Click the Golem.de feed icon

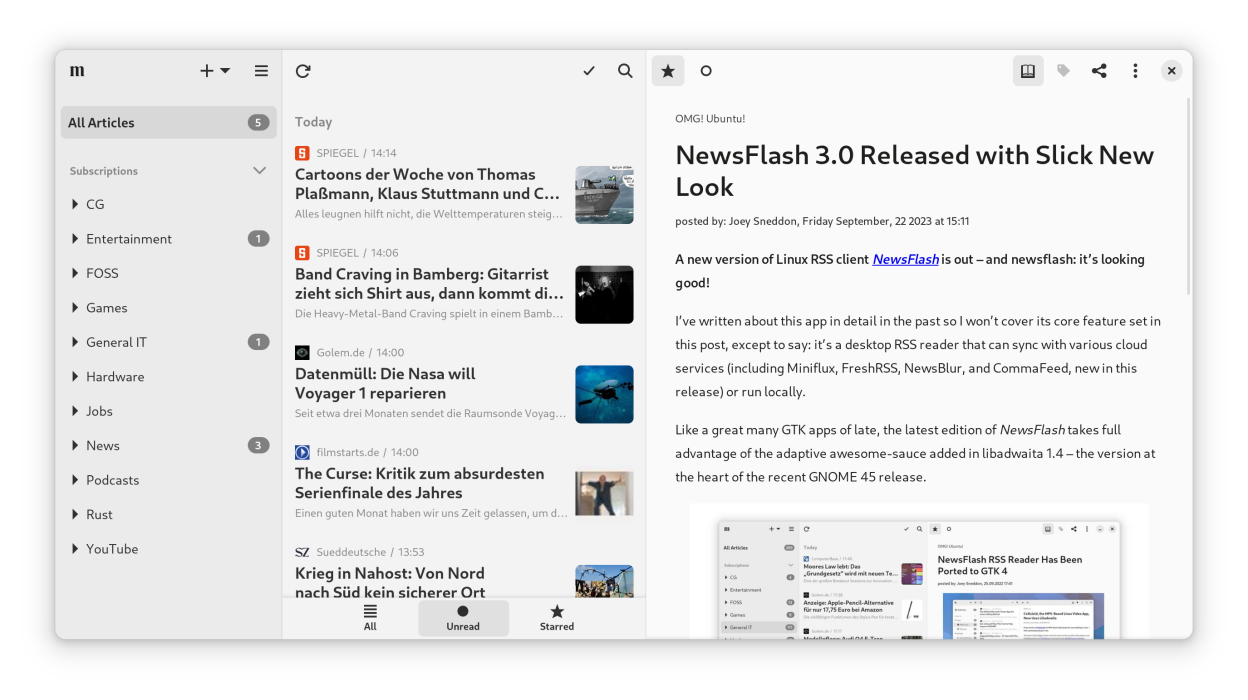tap(302, 352)
